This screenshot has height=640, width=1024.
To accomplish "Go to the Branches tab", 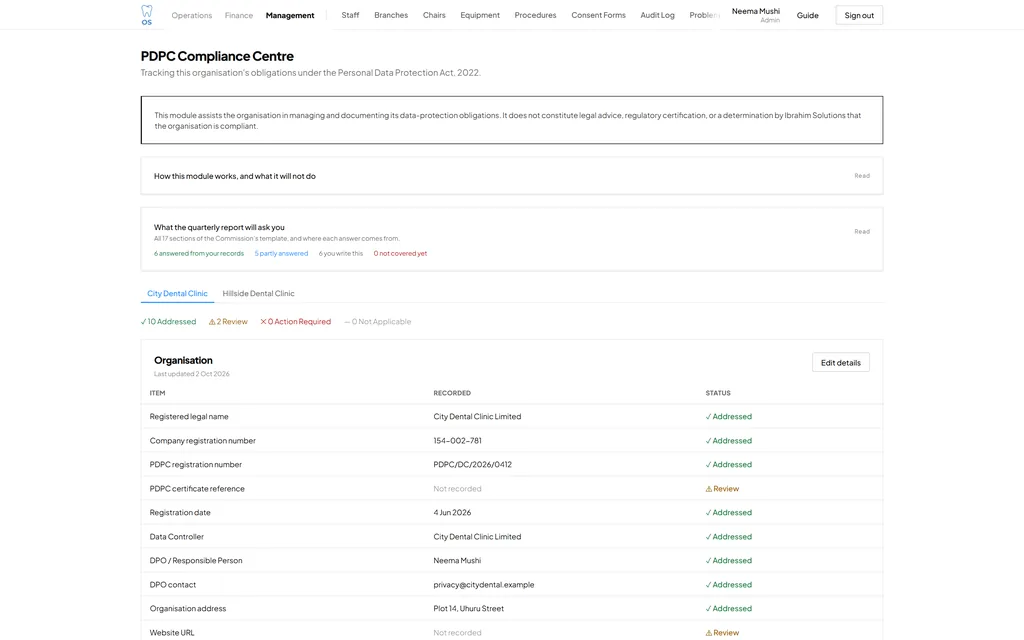I will pos(391,15).
